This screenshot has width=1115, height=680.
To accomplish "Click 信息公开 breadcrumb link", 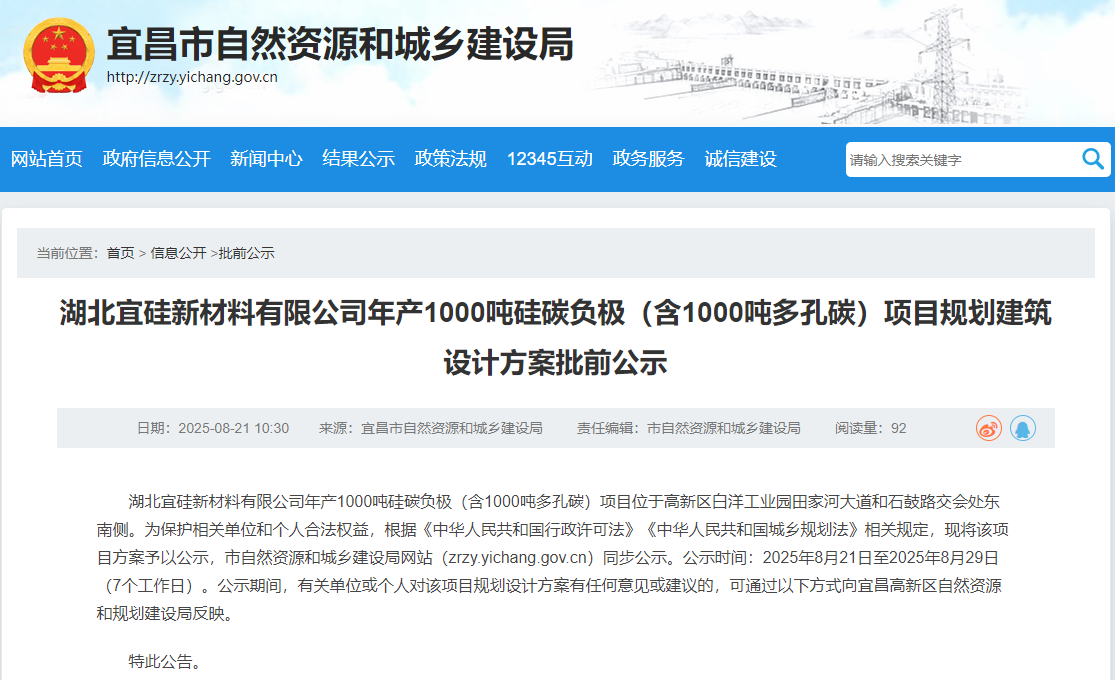I will coord(178,253).
